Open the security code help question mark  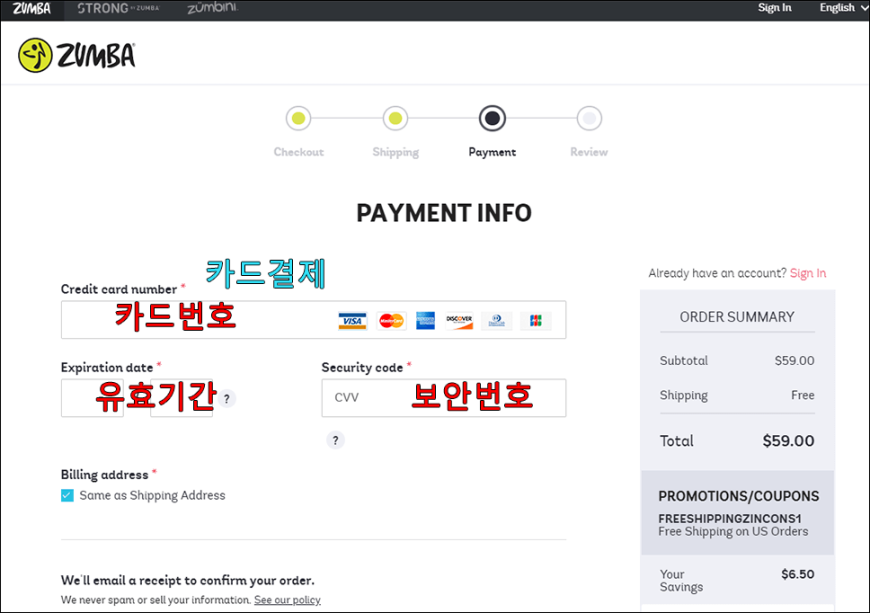point(335,440)
